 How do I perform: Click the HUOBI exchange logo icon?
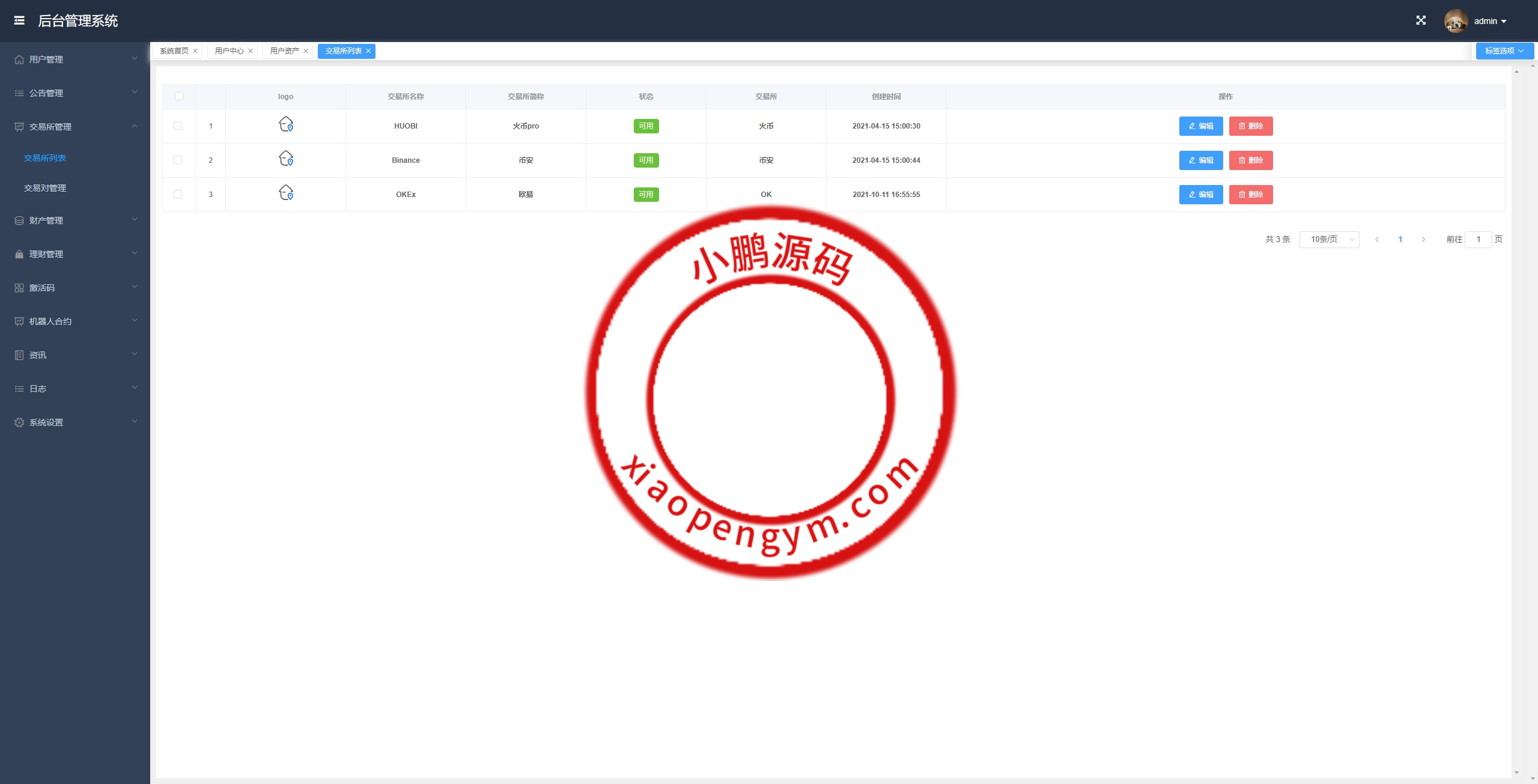(x=286, y=124)
